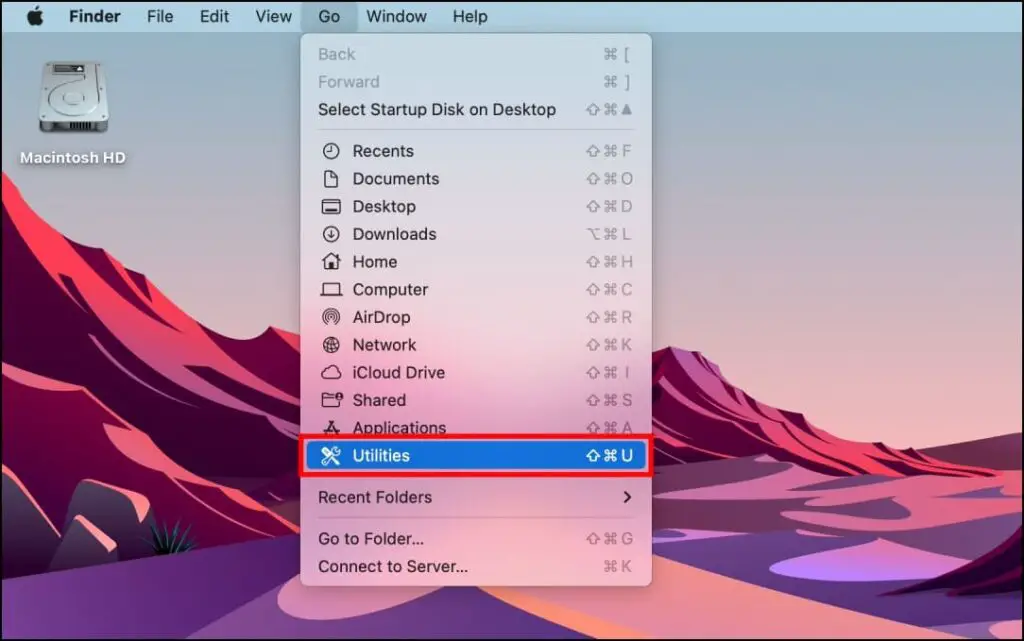The height and width of the screenshot is (641, 1024).
Task: Open the View menu
Action: tap(273, 16)
